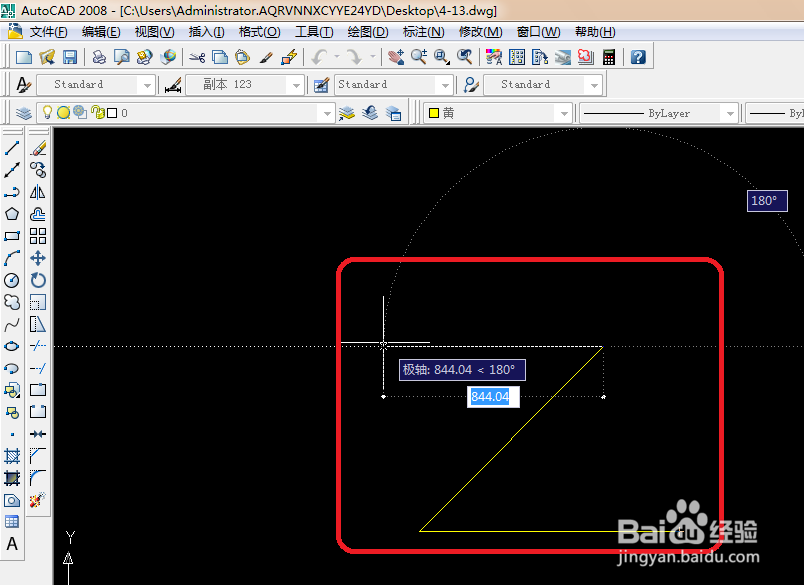This screenshot has height=585, width=804.
Task: Open the 绘图(D) menu
Action: (368, 32)
